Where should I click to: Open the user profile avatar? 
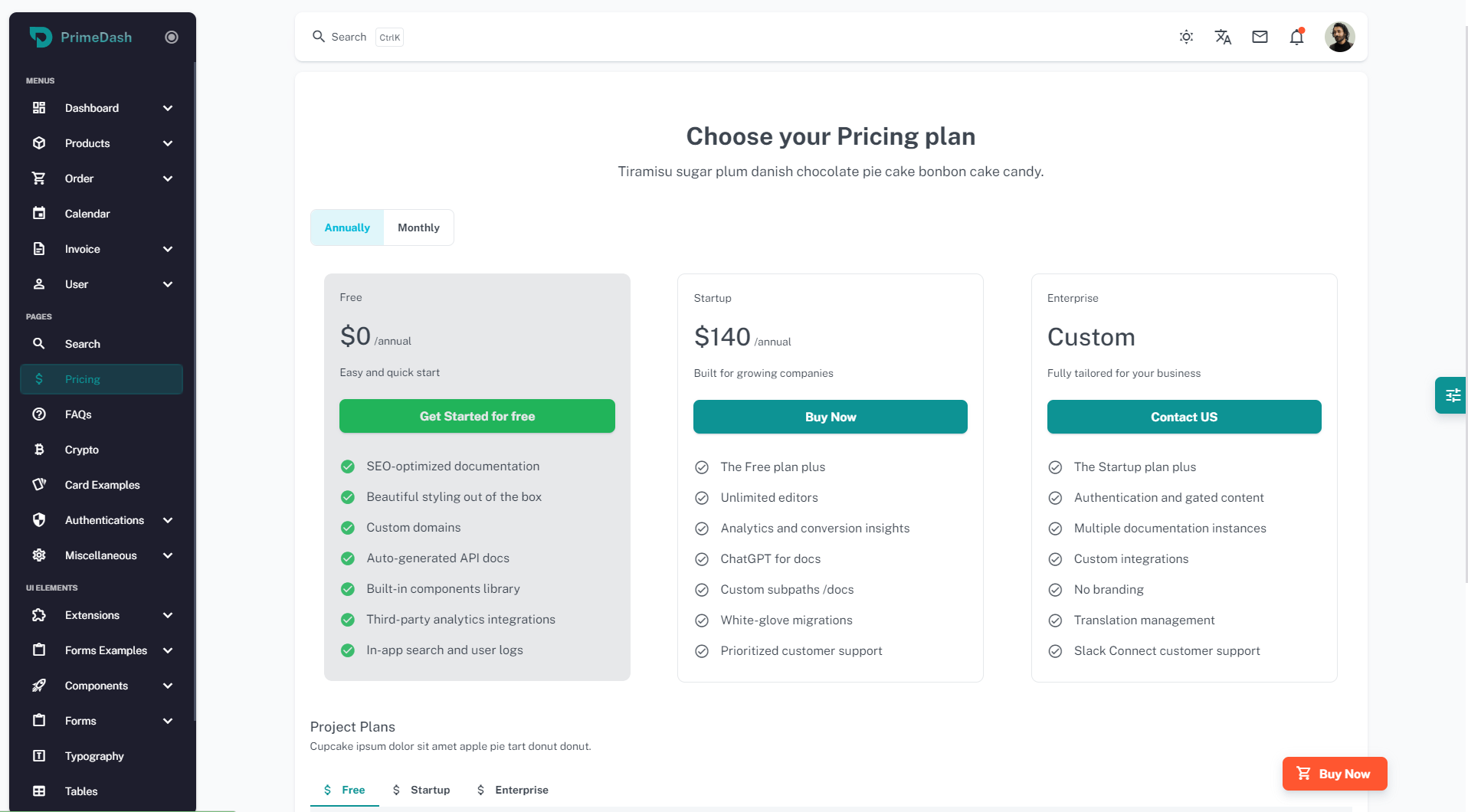point(1339,37)
